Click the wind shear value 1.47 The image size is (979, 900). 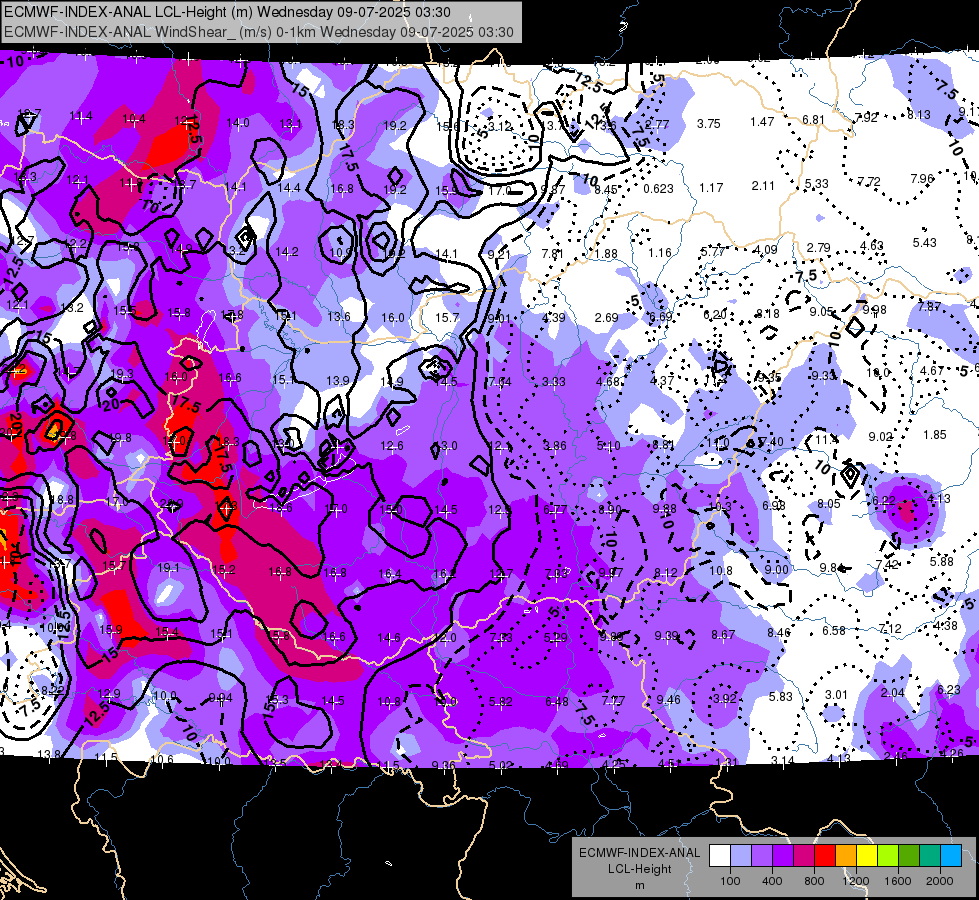click(x=762, y=122)
